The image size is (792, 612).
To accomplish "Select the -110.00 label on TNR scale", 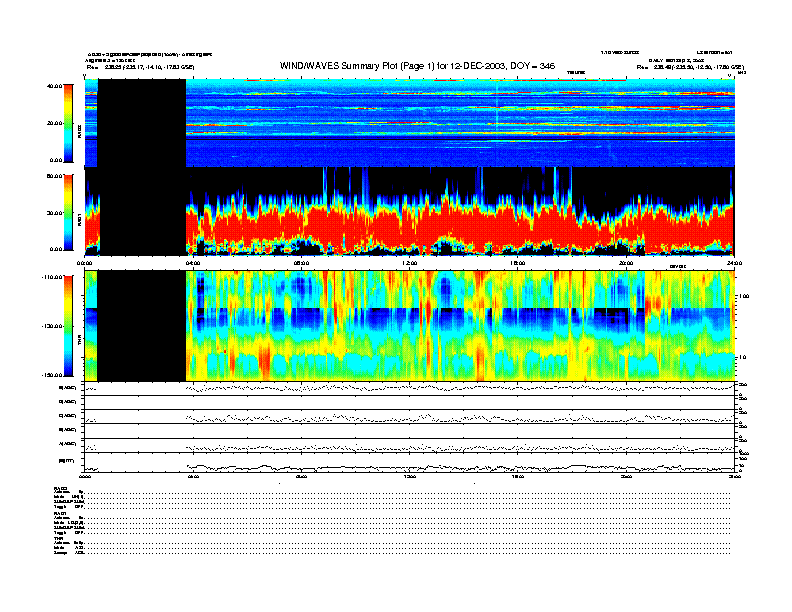I will click(52, 277).
